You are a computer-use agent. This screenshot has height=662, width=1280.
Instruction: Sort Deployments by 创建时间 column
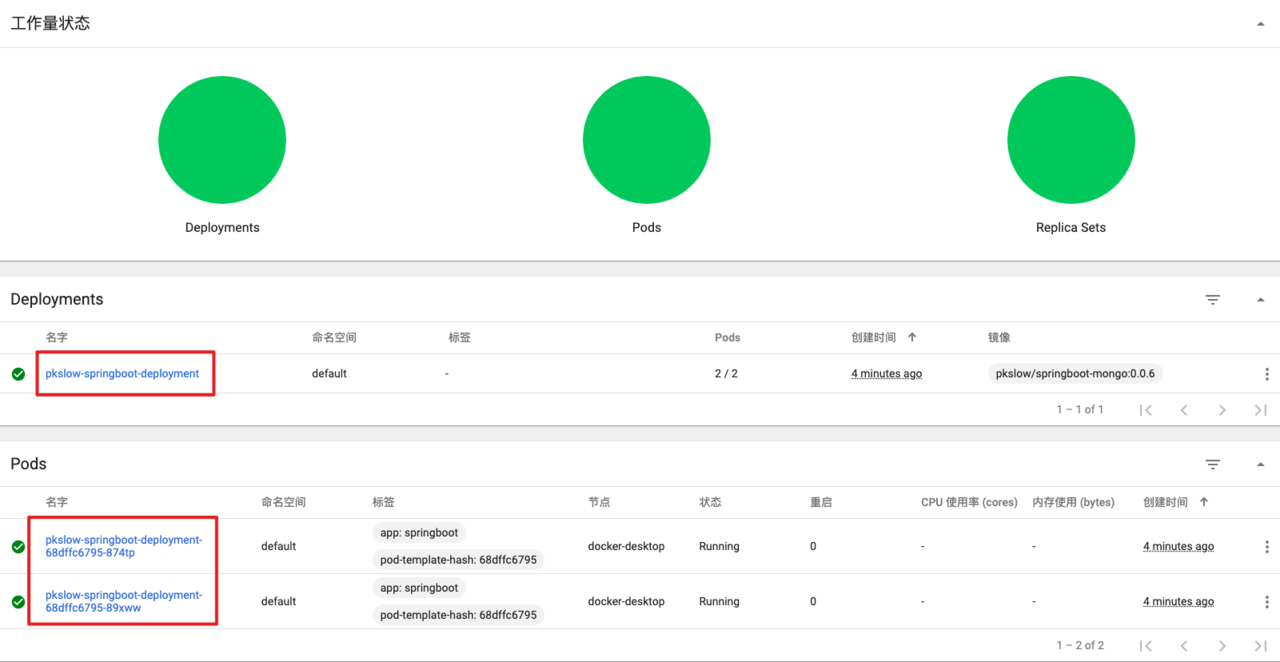click(884, 338)
